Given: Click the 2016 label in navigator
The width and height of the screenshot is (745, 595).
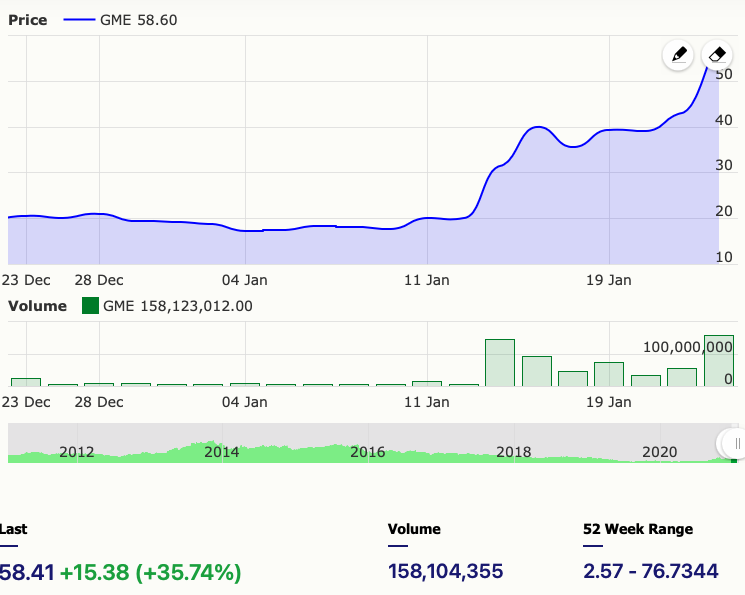Looking at the screenshot, I should click(367, 451).
